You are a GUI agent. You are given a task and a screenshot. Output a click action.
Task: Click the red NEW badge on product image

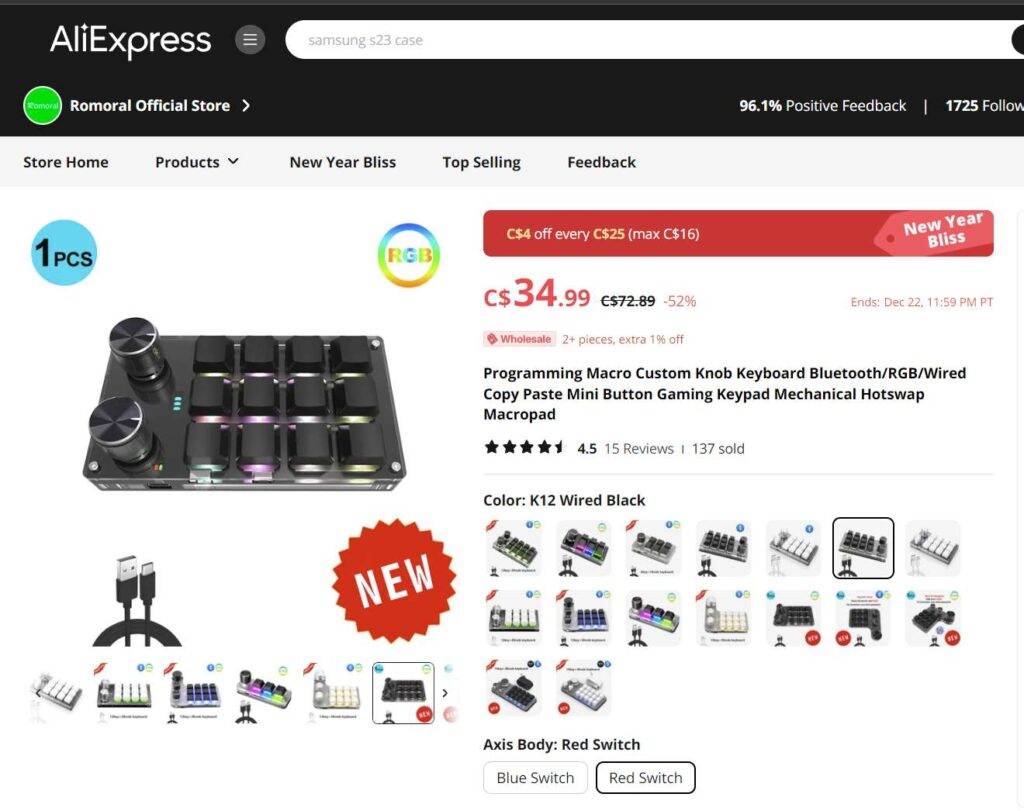point(394,580)
